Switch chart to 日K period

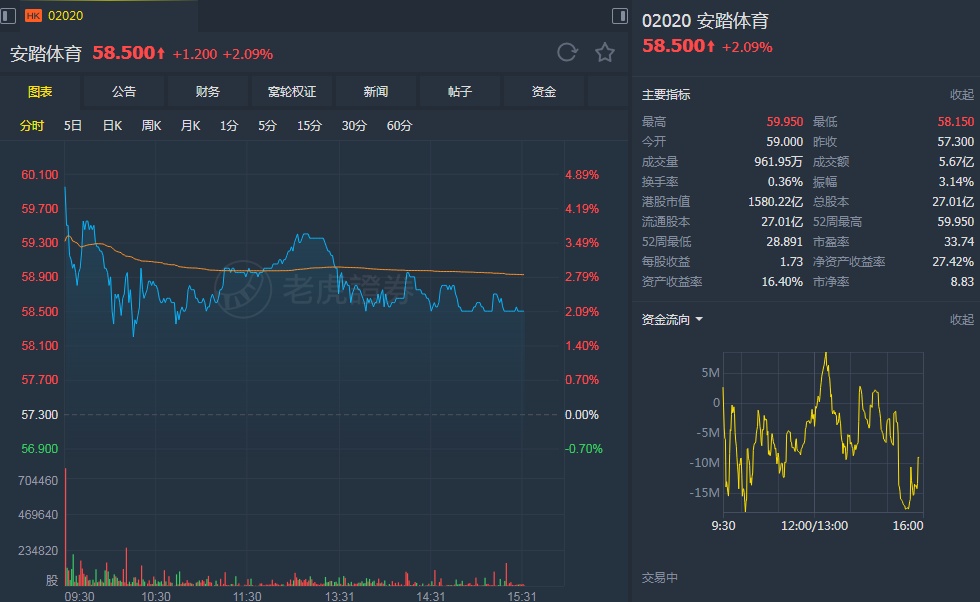tap(112, 126)
